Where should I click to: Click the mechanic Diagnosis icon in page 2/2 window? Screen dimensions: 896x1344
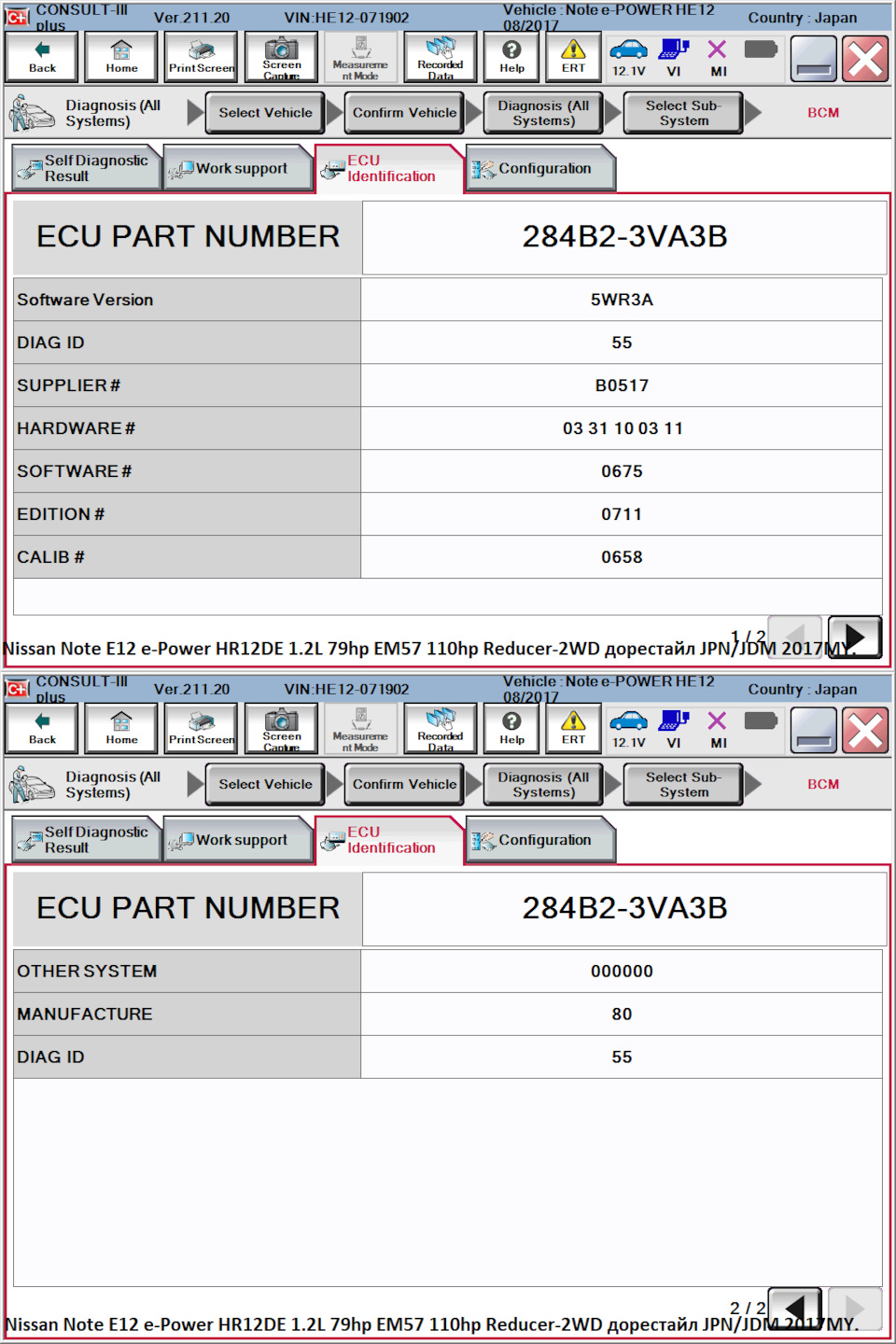(31, 785)
